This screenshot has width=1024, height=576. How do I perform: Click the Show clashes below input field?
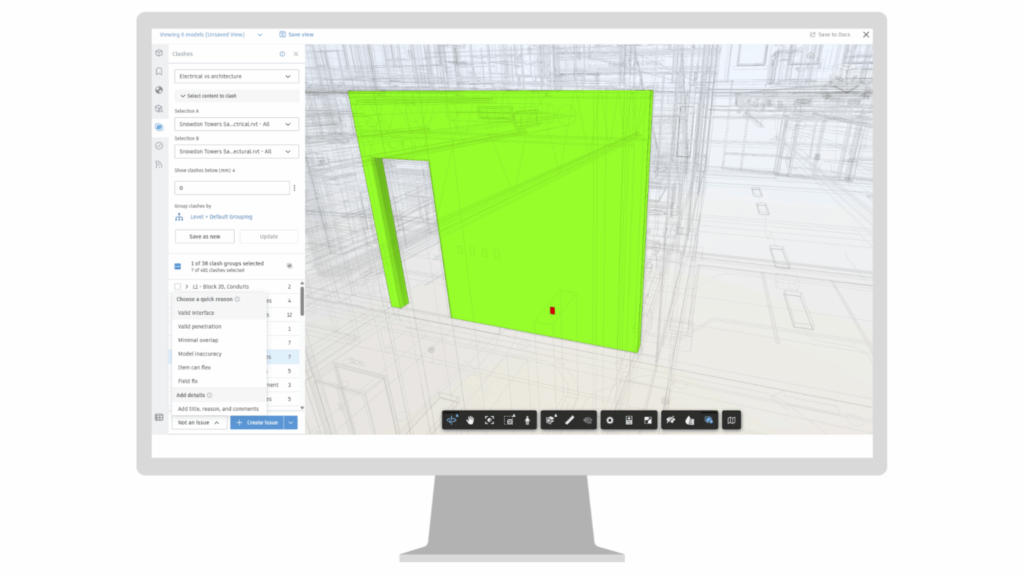[x=233, y=187]
